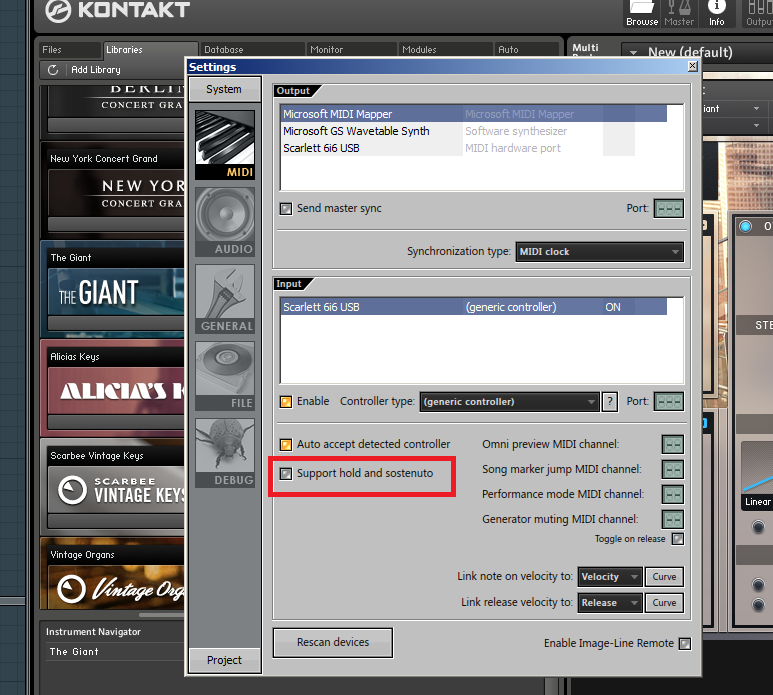Toggle Send master sync checkbox
This screenshot has width=773, height=695.
click(285, 208)
